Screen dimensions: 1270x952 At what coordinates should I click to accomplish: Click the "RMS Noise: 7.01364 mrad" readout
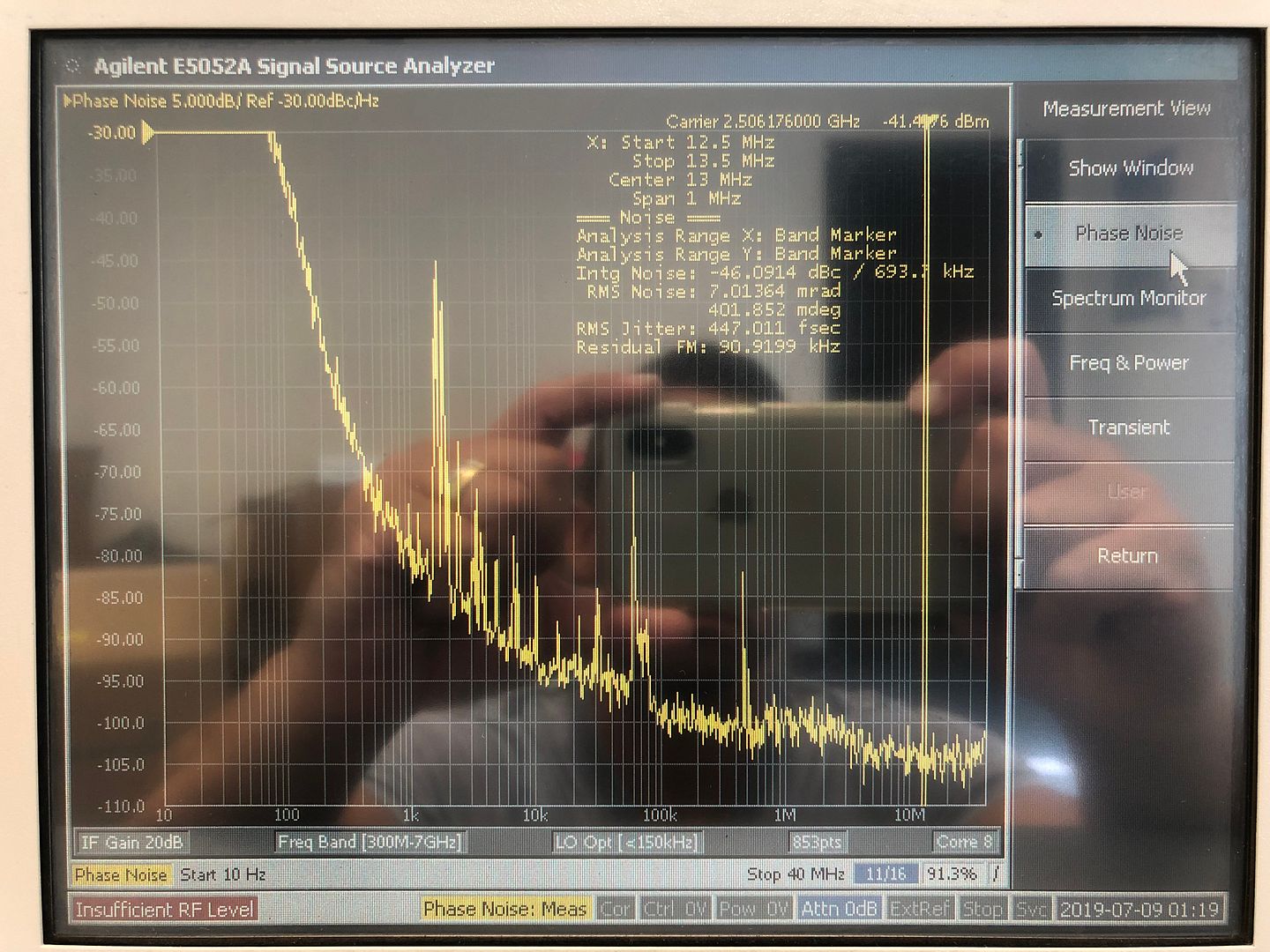[x=713, y=291]
